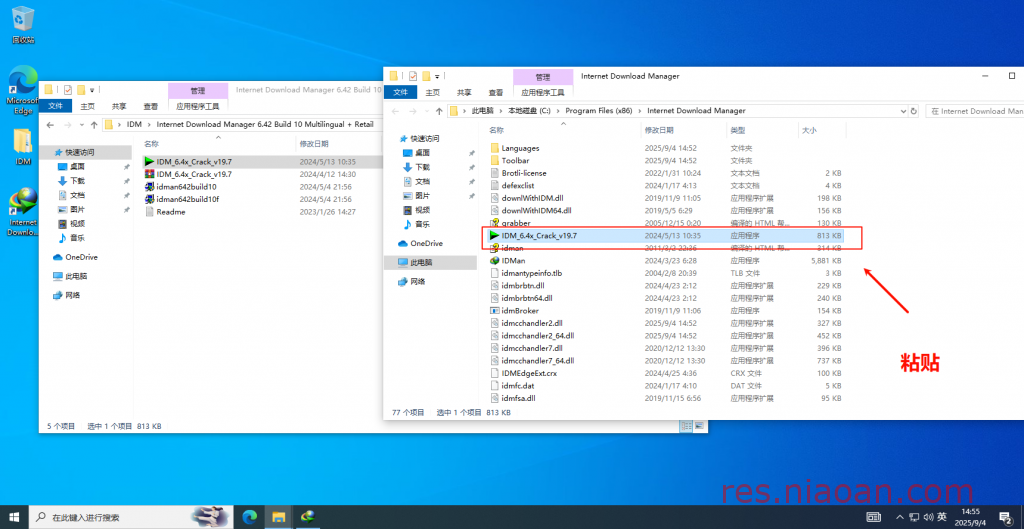Open 文件 tab in Build 10 window
This screenshot has height=529, width=1024.
56,106
